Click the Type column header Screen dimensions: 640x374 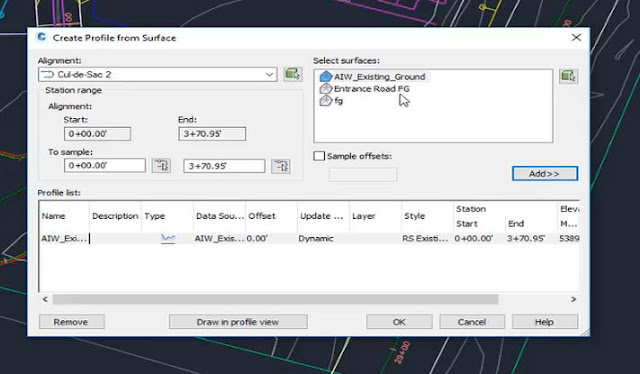[x=167, y=216]
